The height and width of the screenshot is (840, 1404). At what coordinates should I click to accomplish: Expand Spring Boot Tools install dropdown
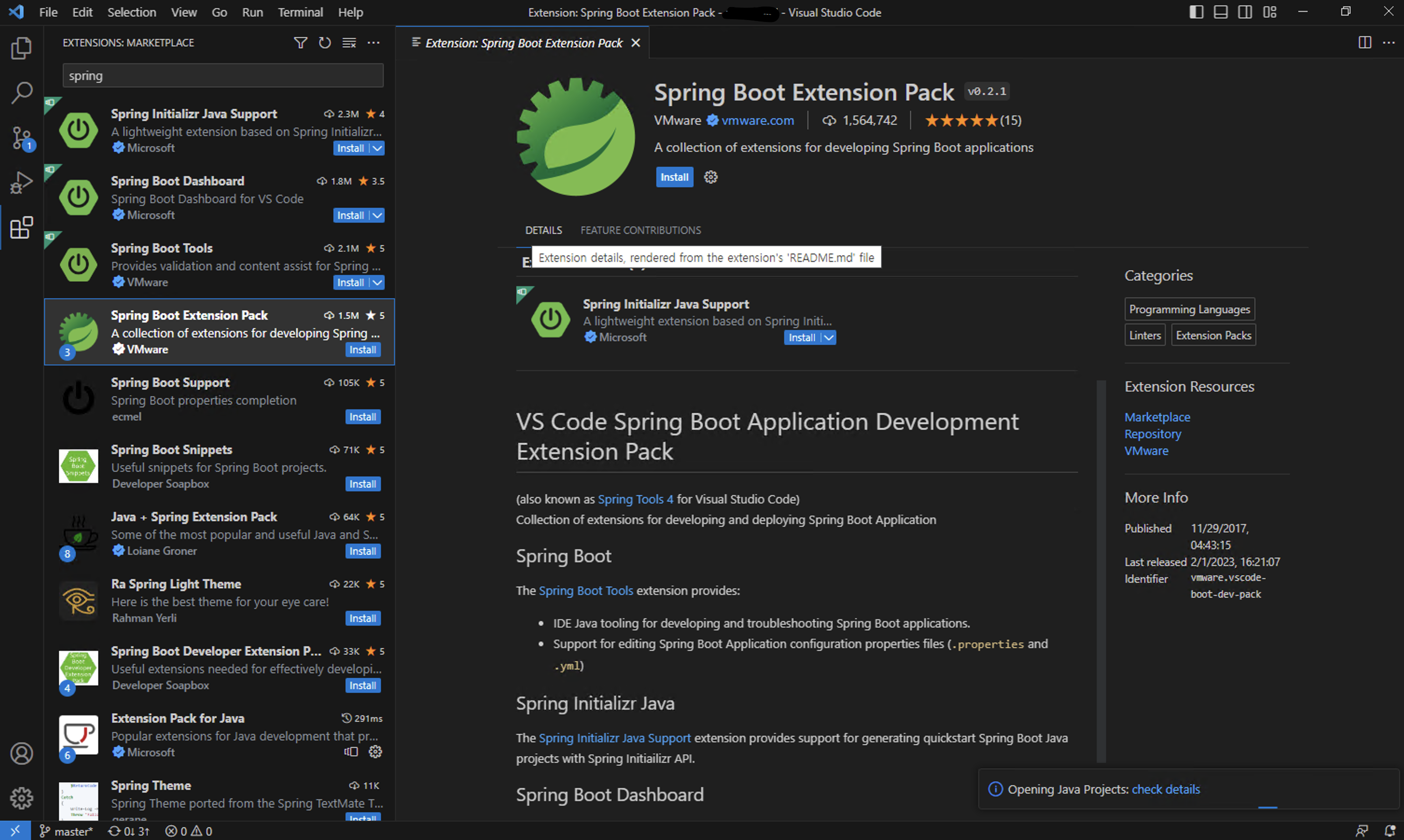(x=378, y=282)
